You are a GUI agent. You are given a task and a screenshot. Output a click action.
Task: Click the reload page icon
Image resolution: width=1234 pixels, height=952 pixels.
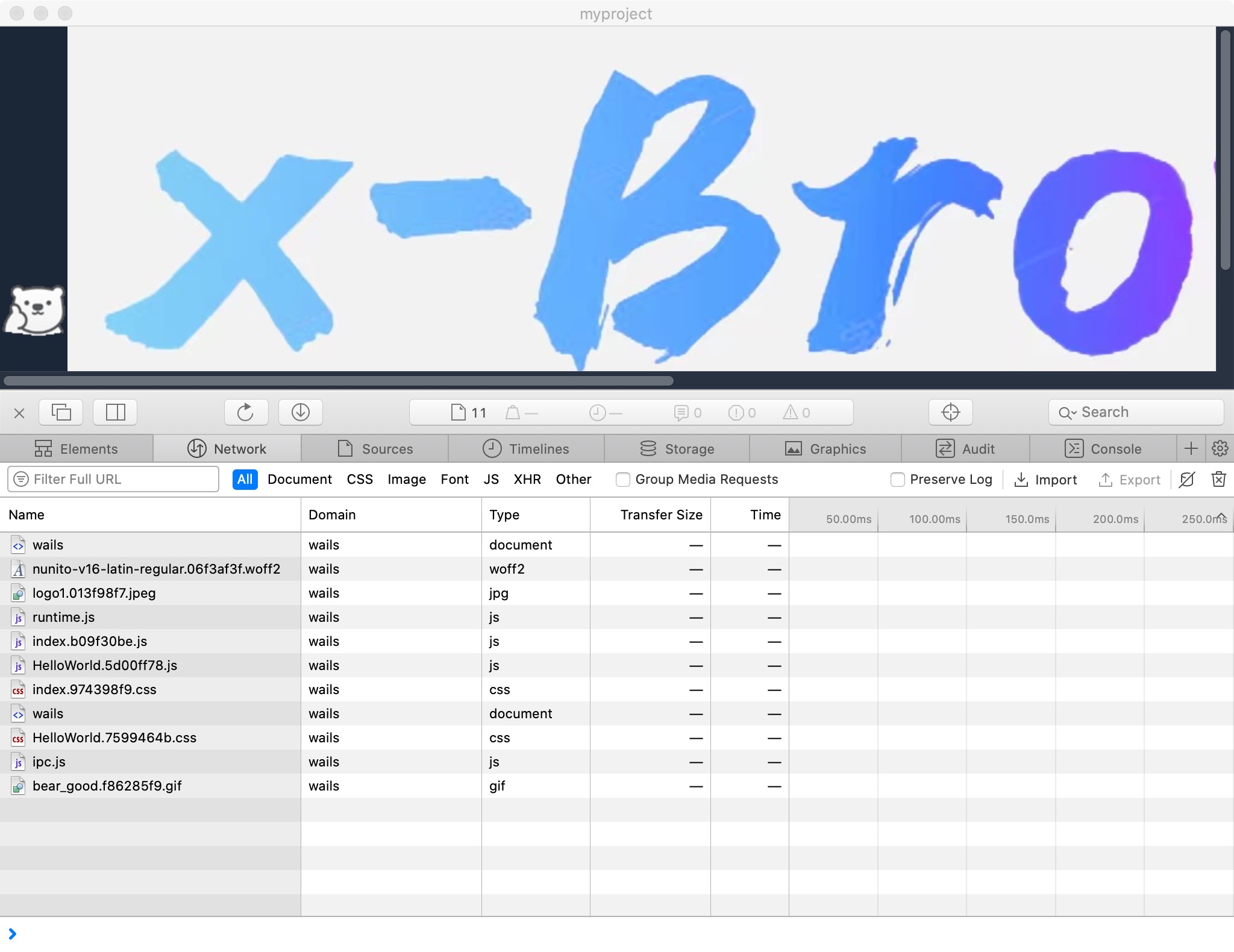click(x=245, y=413)
